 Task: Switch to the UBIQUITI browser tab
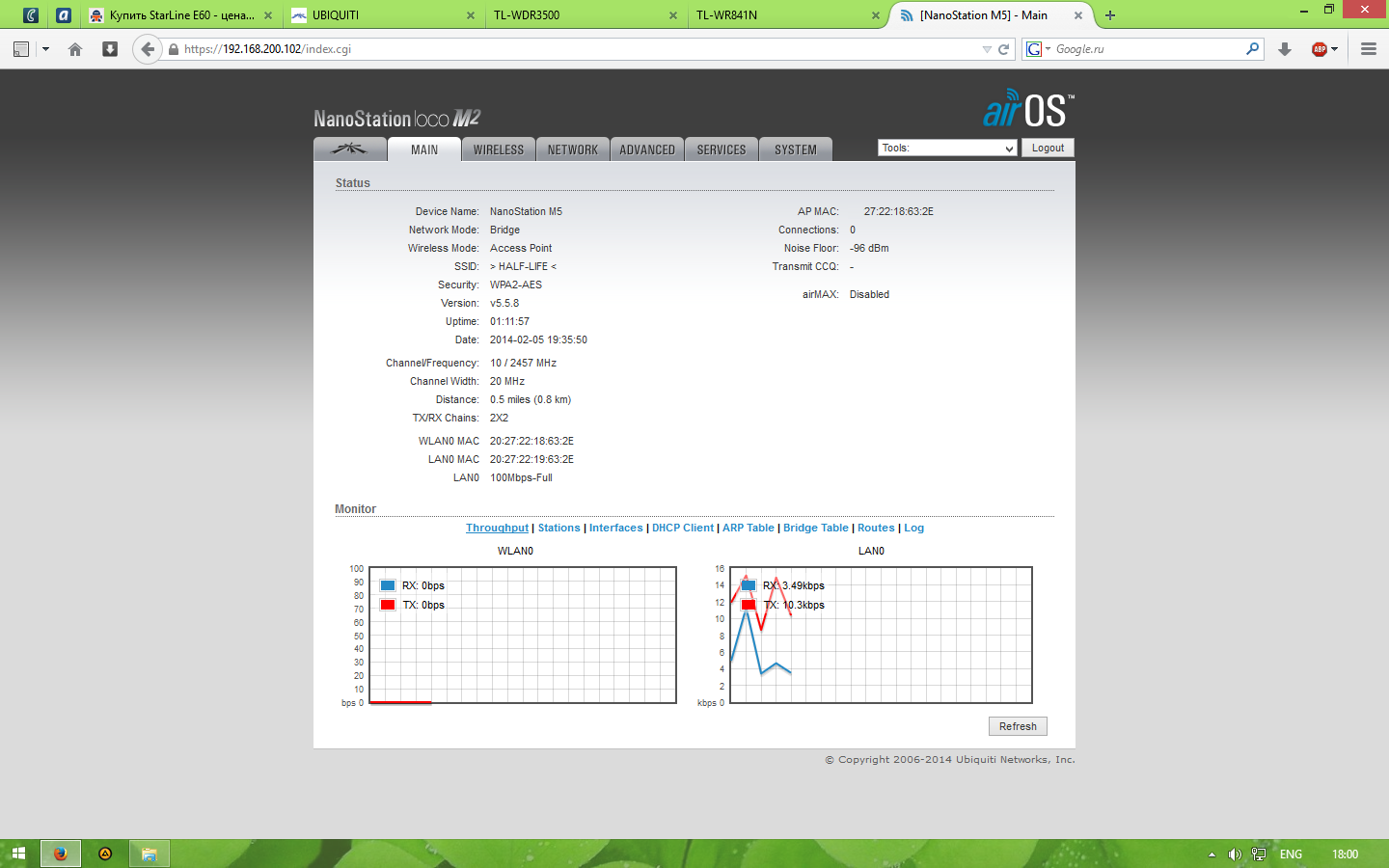click(x=383, y=15)
